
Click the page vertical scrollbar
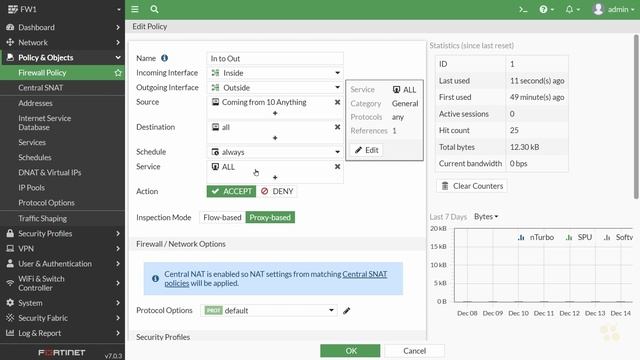(x=636, y=116)
